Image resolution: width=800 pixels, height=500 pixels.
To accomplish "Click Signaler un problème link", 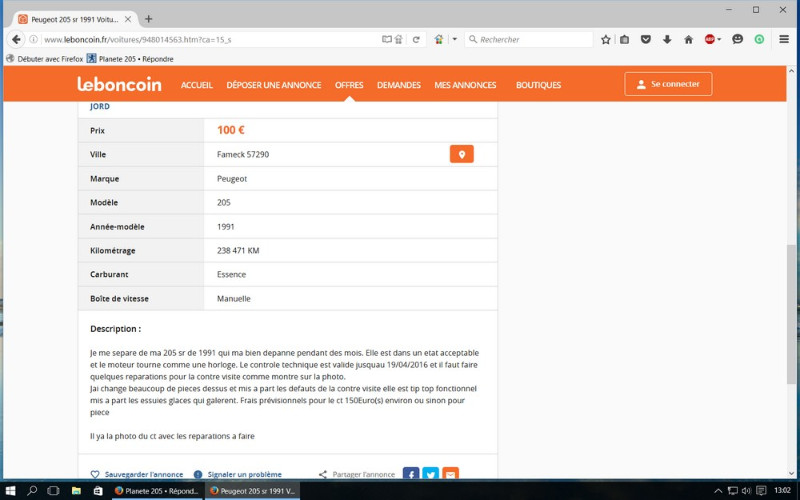I will 238,474.
